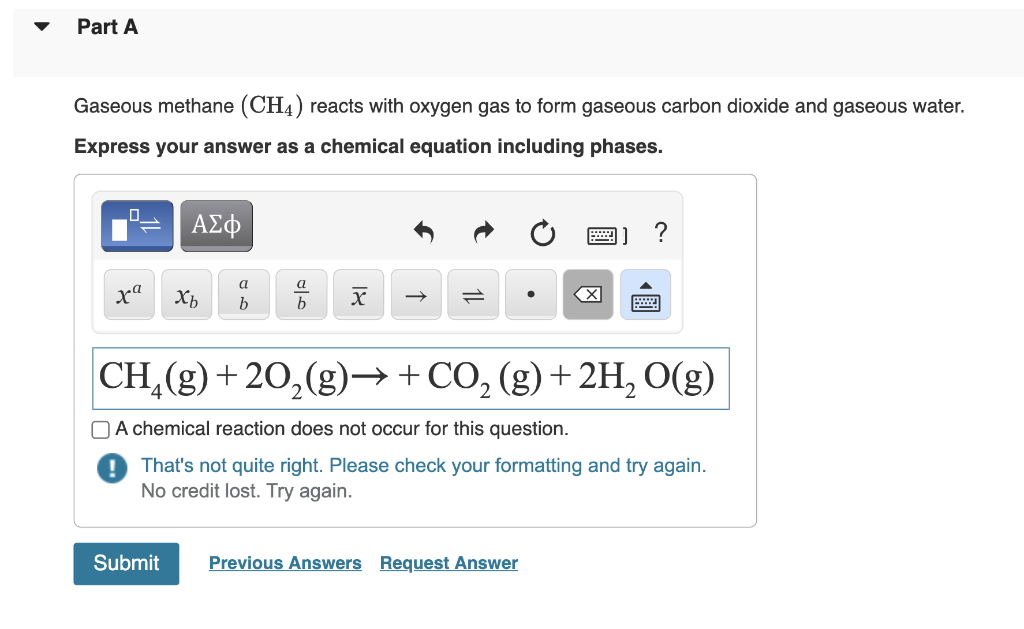Insert a reaction arrow symbol
Screen dimensions: 1024x629
415,295
